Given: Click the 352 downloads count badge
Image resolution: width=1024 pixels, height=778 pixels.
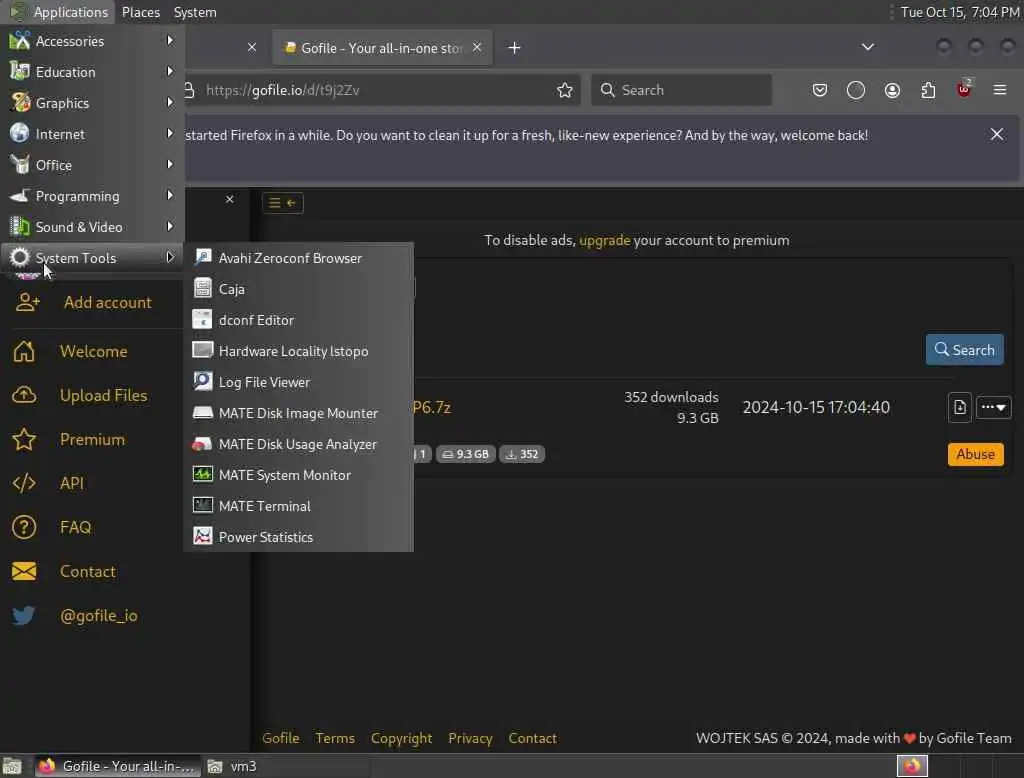Looking at the screenshot, I should 522,454.
